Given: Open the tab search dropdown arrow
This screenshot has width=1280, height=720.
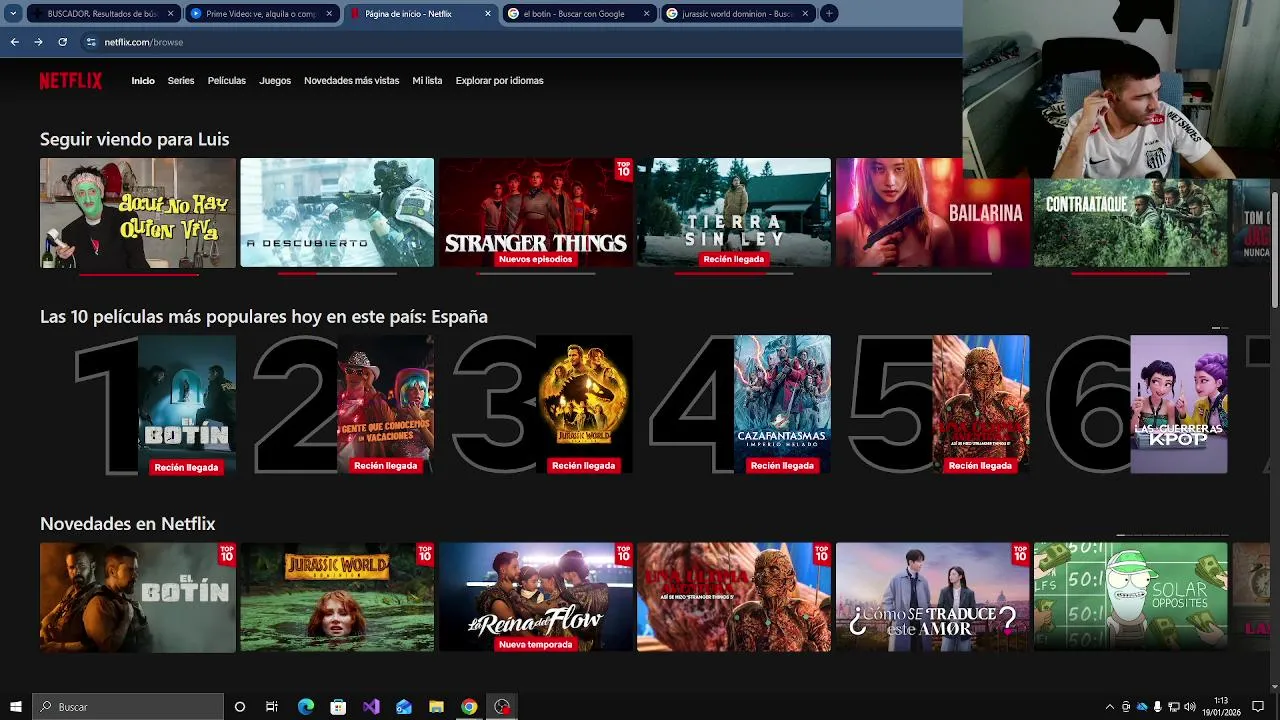Looking at the screenshot, I should tap(13, 14).
